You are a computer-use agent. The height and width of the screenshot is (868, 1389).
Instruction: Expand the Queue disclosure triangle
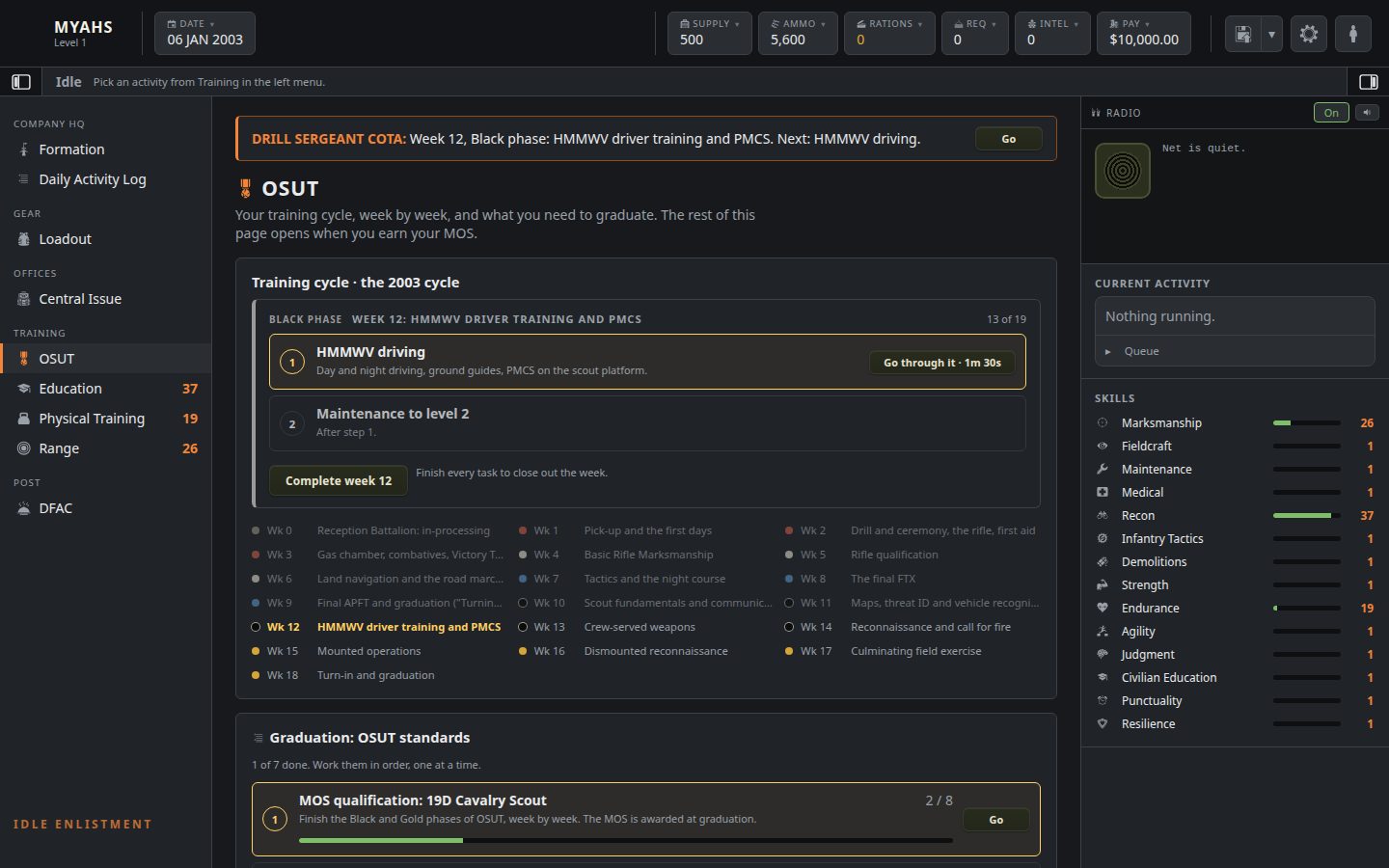tap(1107, 351)
